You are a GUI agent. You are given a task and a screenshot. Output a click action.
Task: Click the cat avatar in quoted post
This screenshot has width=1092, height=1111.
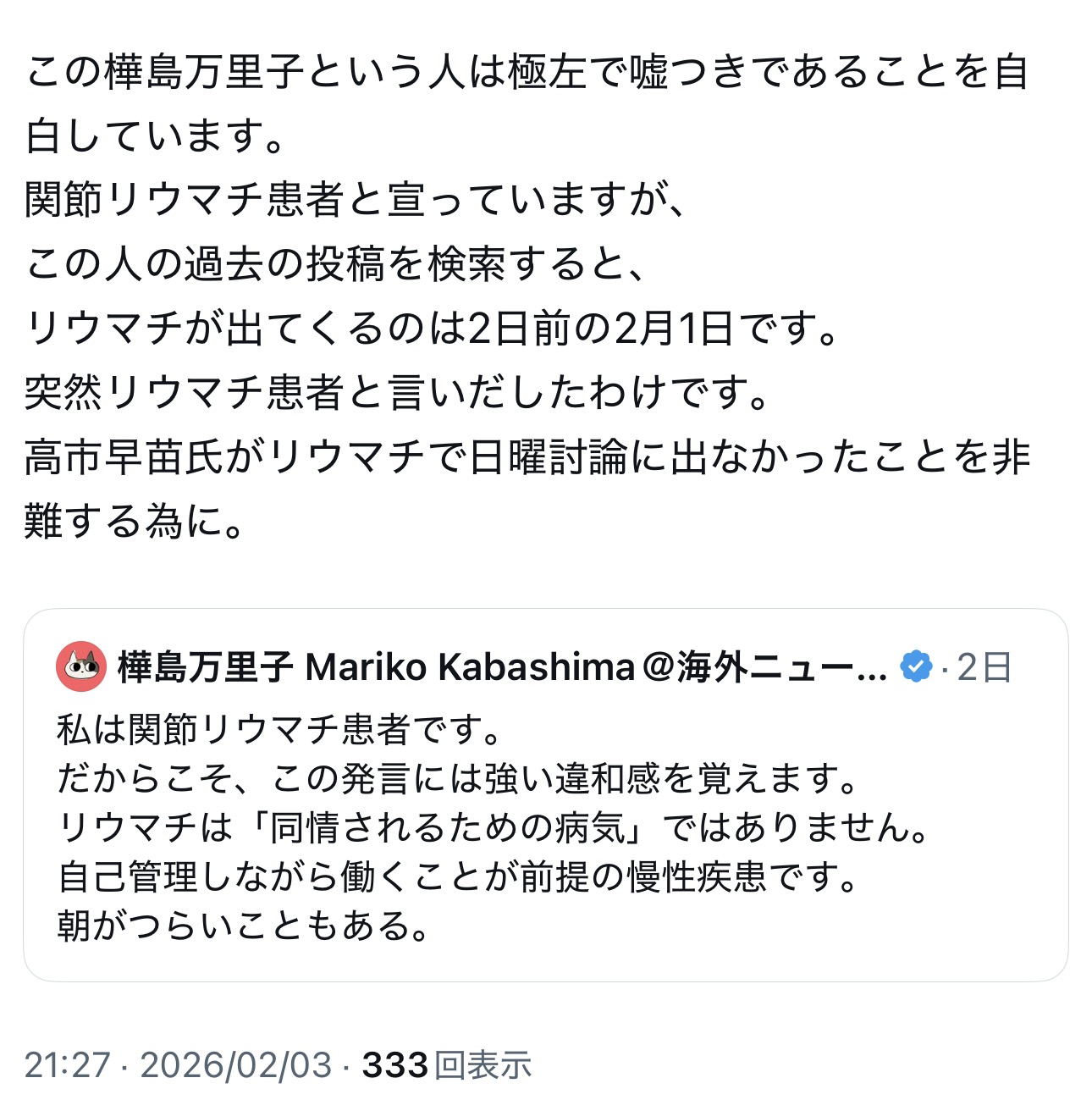(x=81, y=667)
